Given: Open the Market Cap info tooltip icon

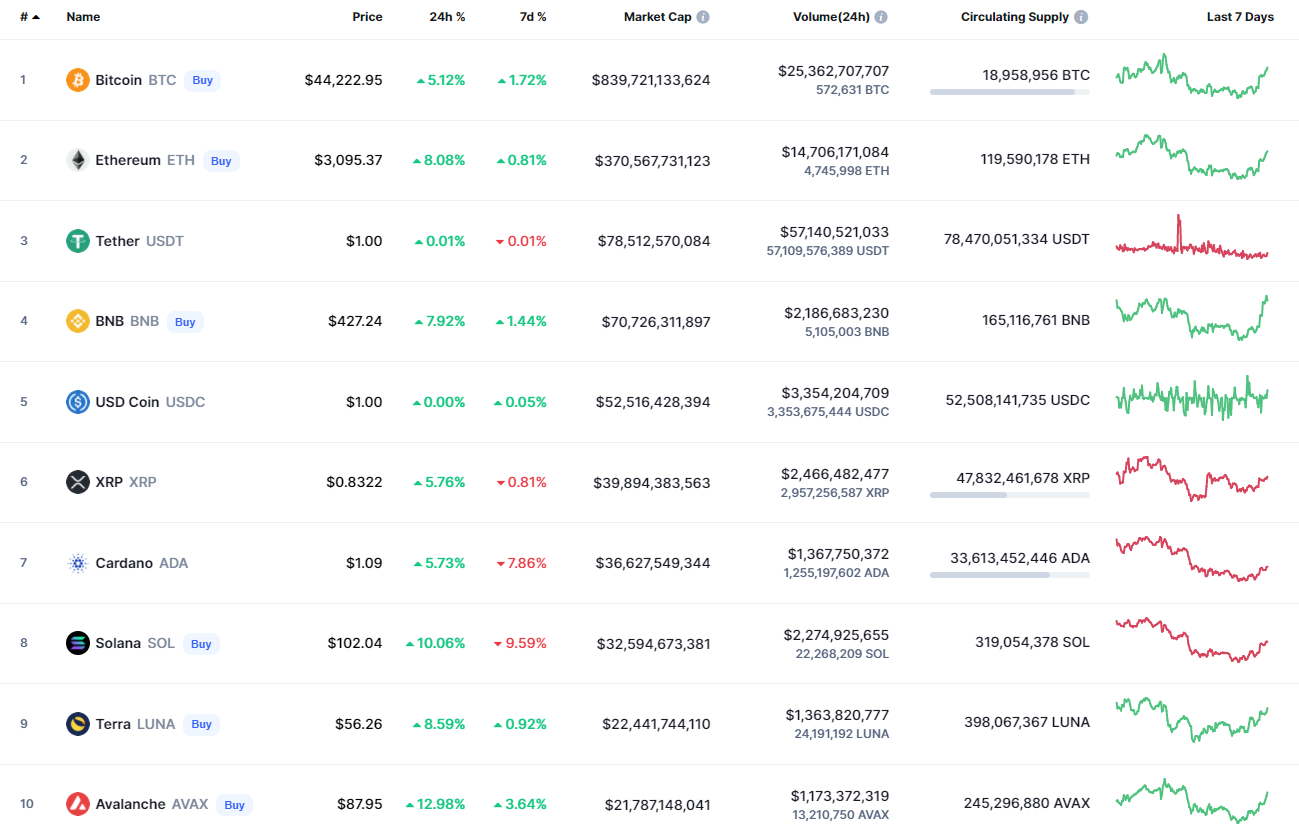Looking at the screenshot, I should pyautogui.click(x=703, y=17).
